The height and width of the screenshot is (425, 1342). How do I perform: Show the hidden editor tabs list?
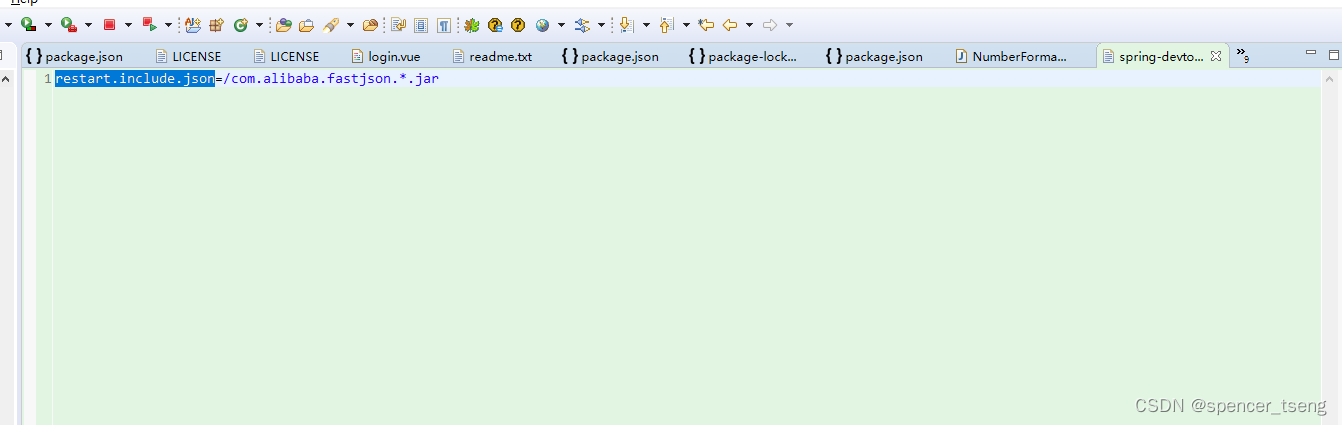pyautogui.click(x=1243, y=55)
